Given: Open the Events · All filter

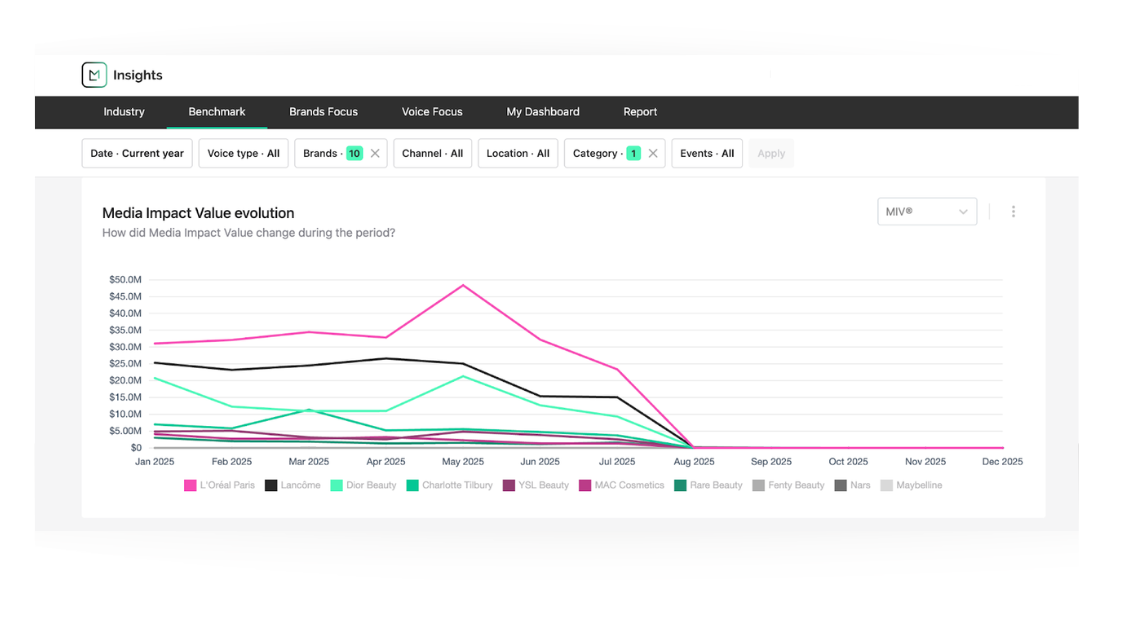Looking at the screenshot, I should coord(707,154).
